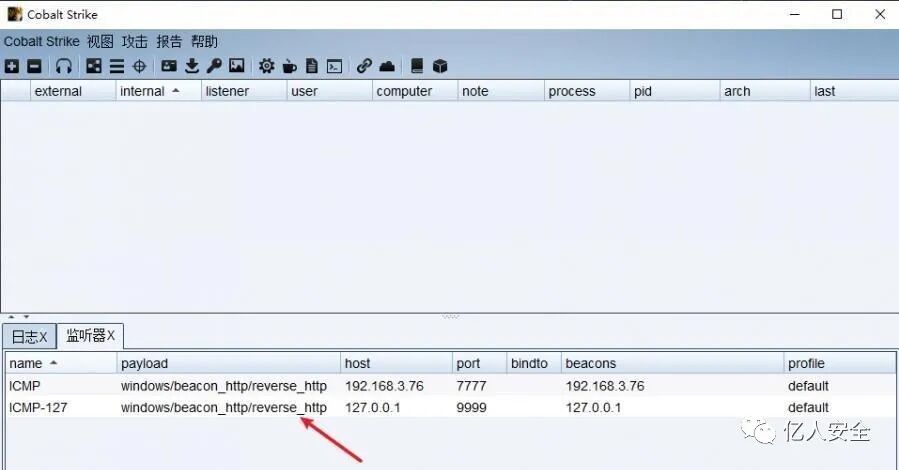The height and width of the screenshot is (470, 899).
Task: Click the Java coffee cup icon
Action: [x=290, y=66]
